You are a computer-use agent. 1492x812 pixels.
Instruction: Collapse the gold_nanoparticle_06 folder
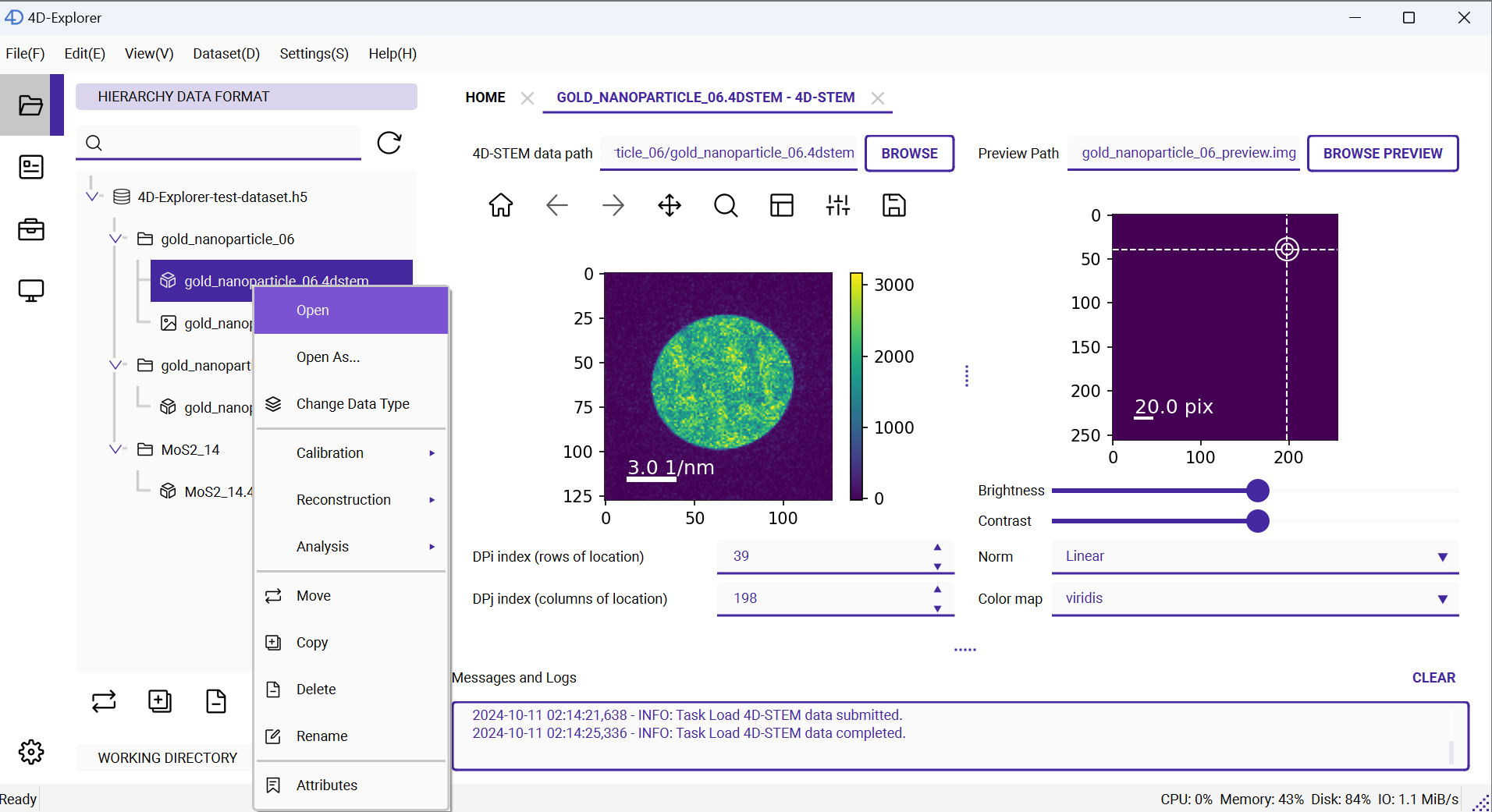(x=116, y=239)
